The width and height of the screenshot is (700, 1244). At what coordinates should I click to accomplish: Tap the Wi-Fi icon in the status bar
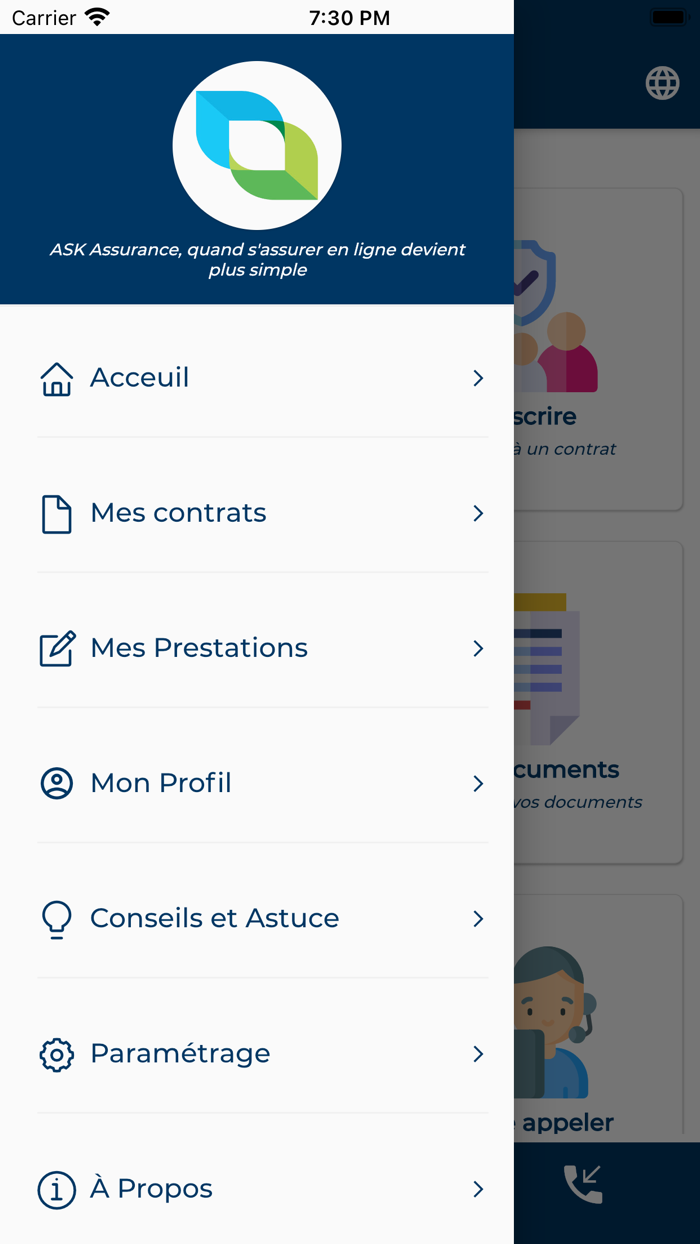[x=97, y=16]
